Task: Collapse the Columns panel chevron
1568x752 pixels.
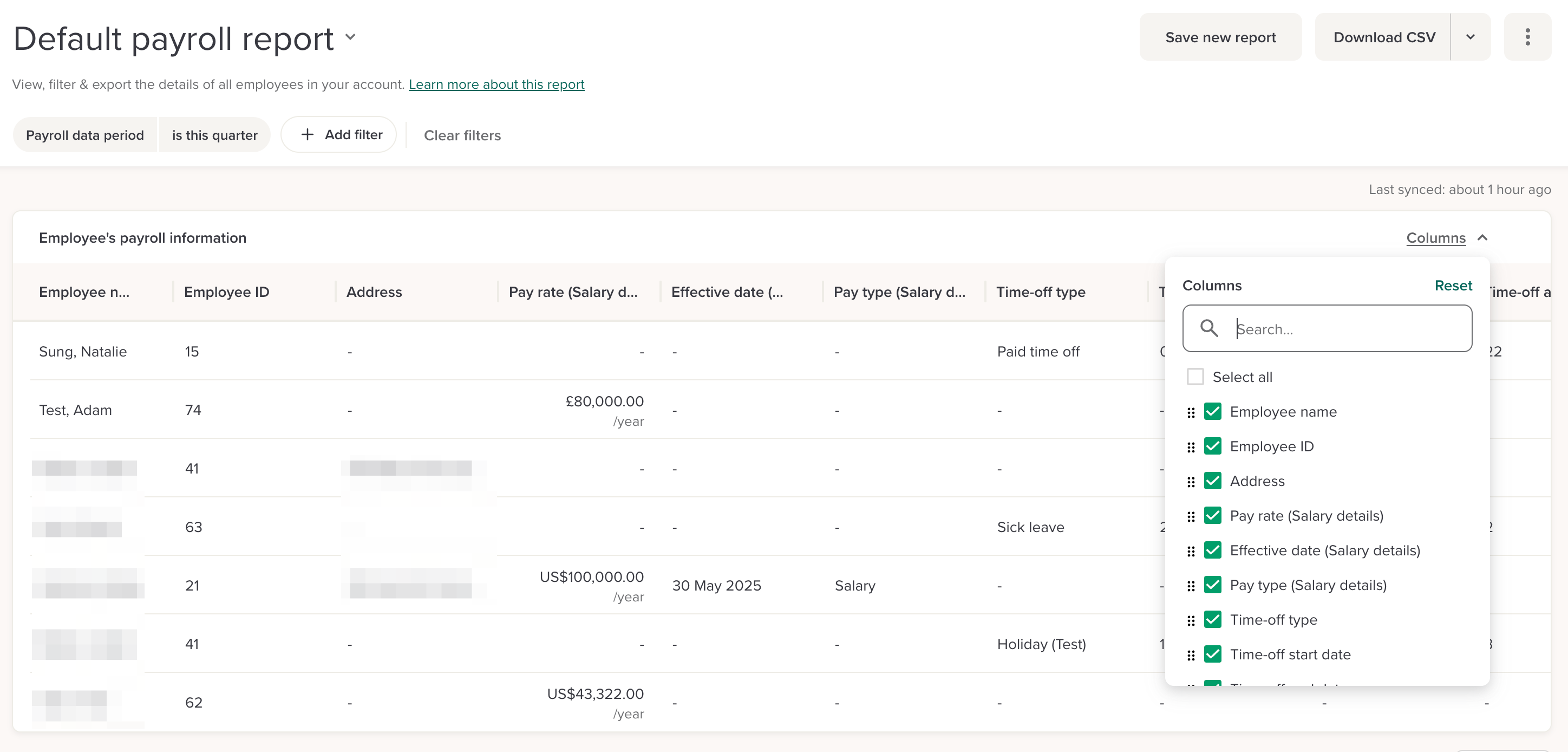Action: coord(1482,238)
